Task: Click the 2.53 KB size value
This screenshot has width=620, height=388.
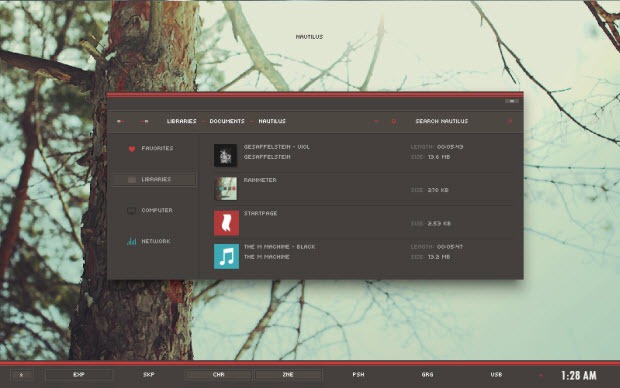Action: click(439, 223)
